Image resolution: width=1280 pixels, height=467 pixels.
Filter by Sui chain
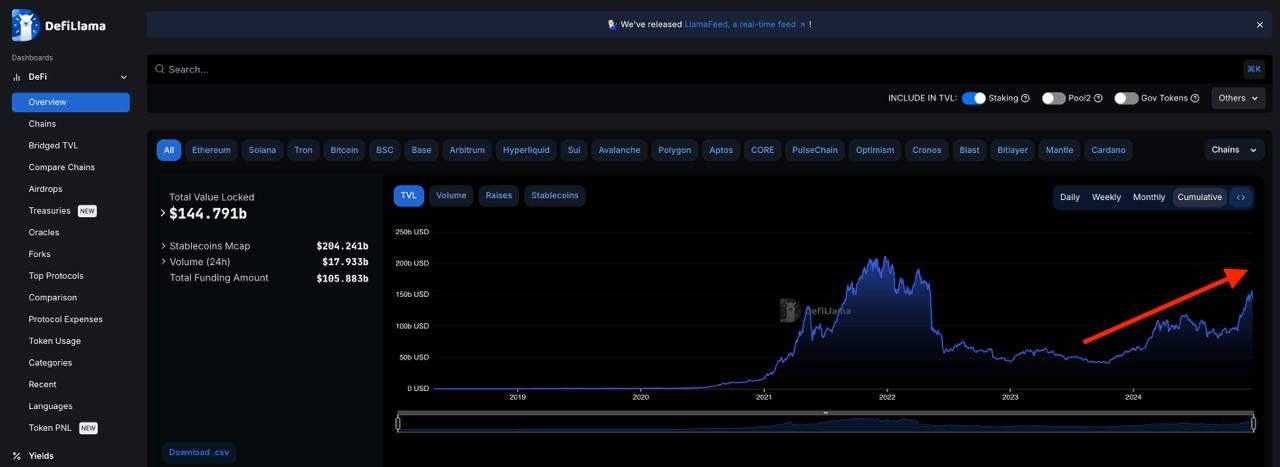pos(574,150)
